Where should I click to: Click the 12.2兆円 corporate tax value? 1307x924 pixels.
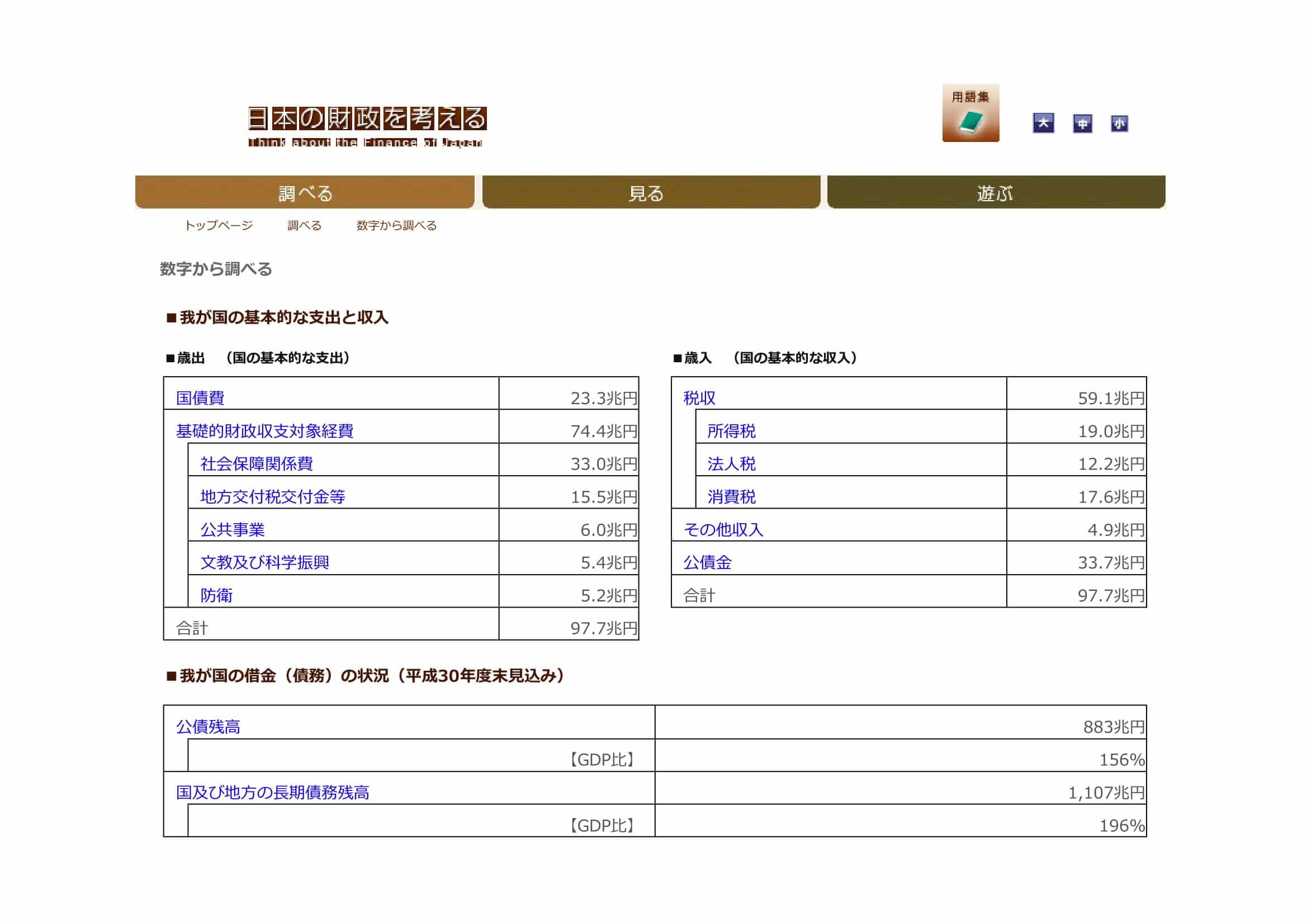1111,464
